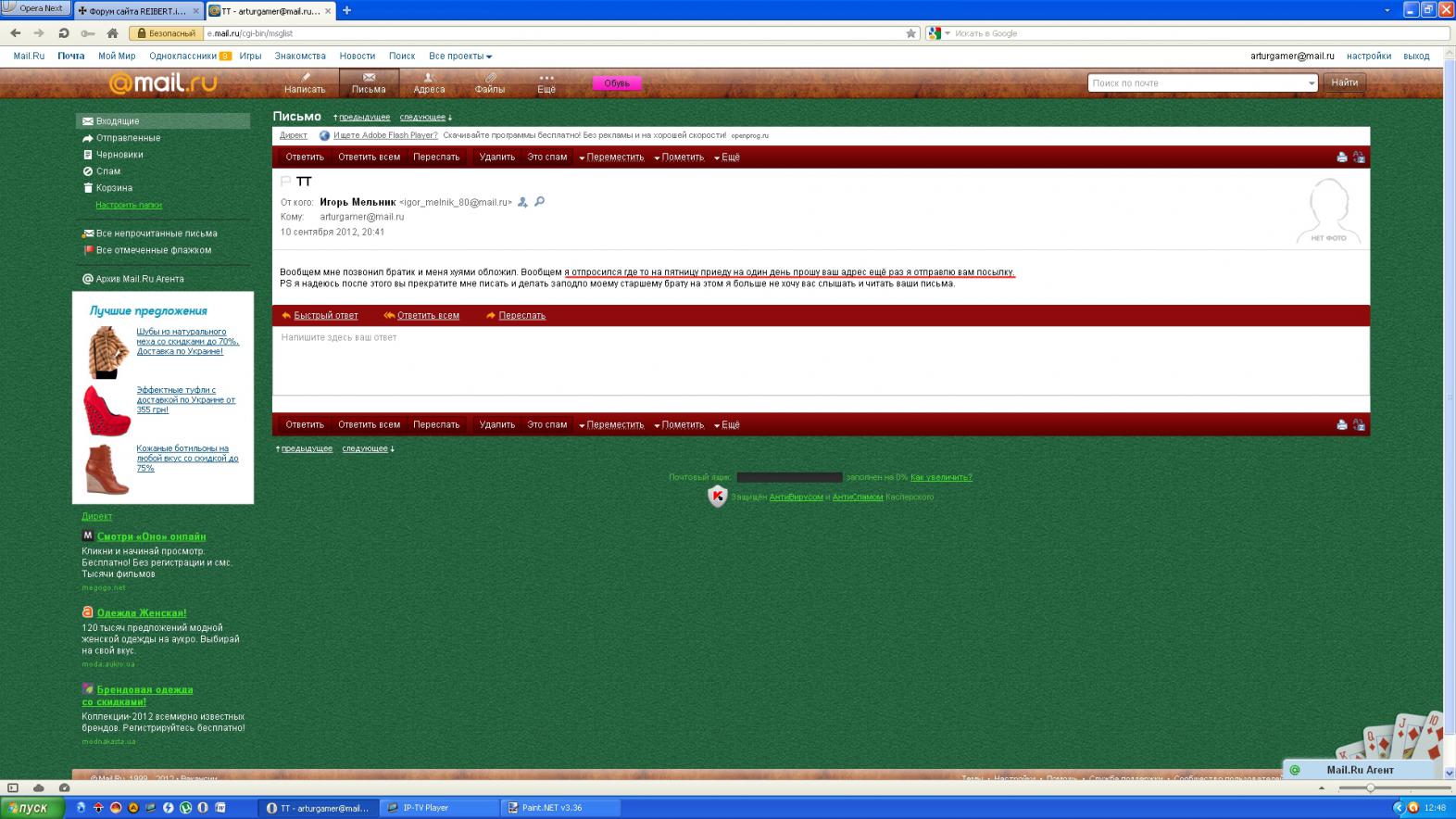Focus the Поиск по почте search field

click(1198, 83)
